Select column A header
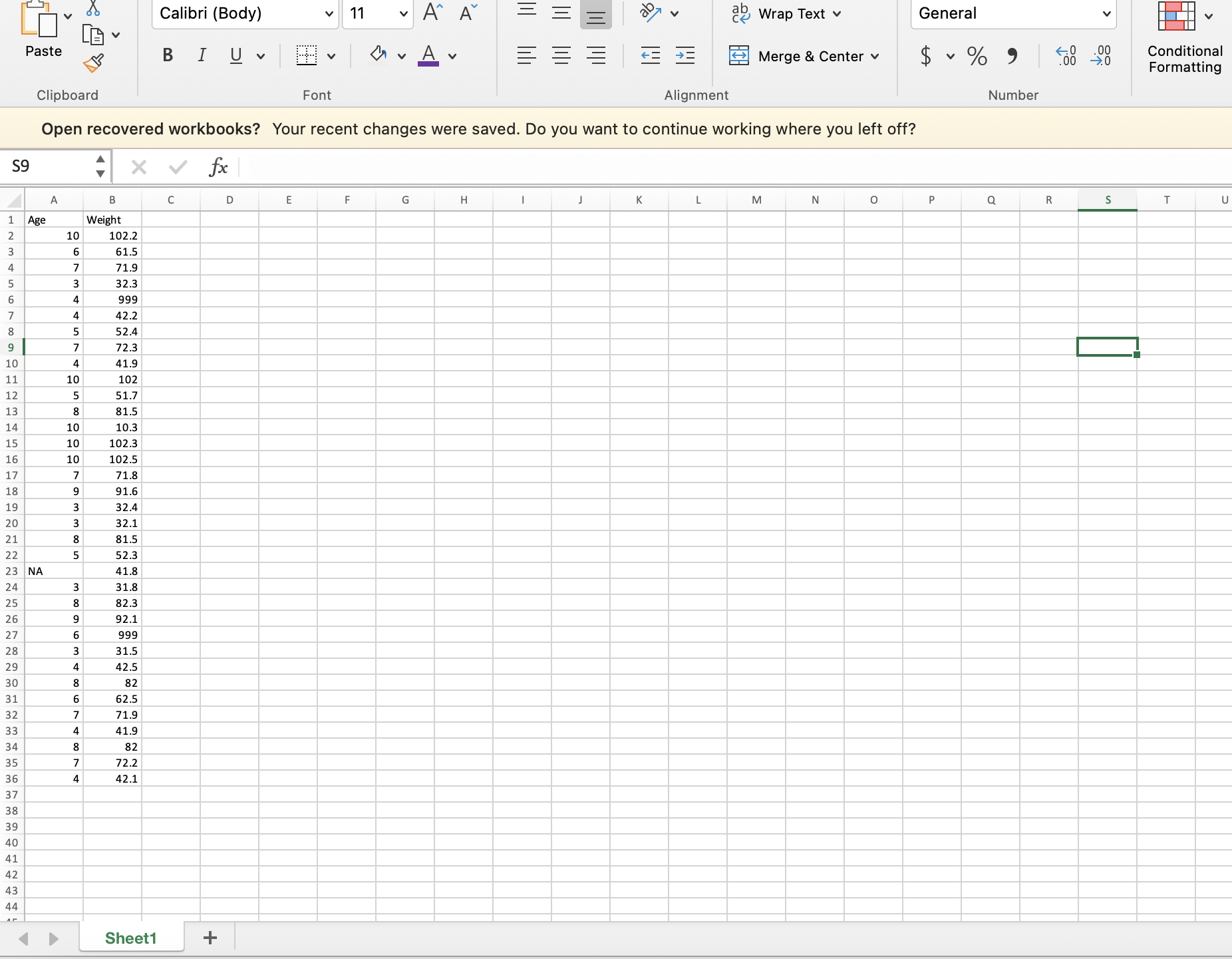 54,200
